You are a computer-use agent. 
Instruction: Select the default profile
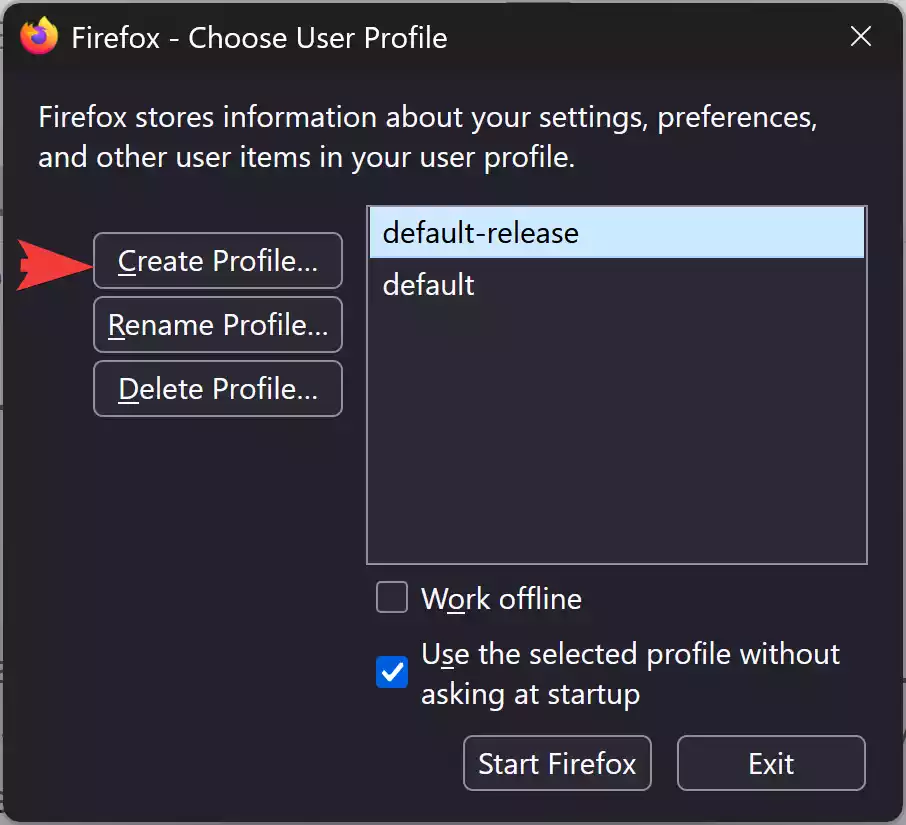coord(428,284)
